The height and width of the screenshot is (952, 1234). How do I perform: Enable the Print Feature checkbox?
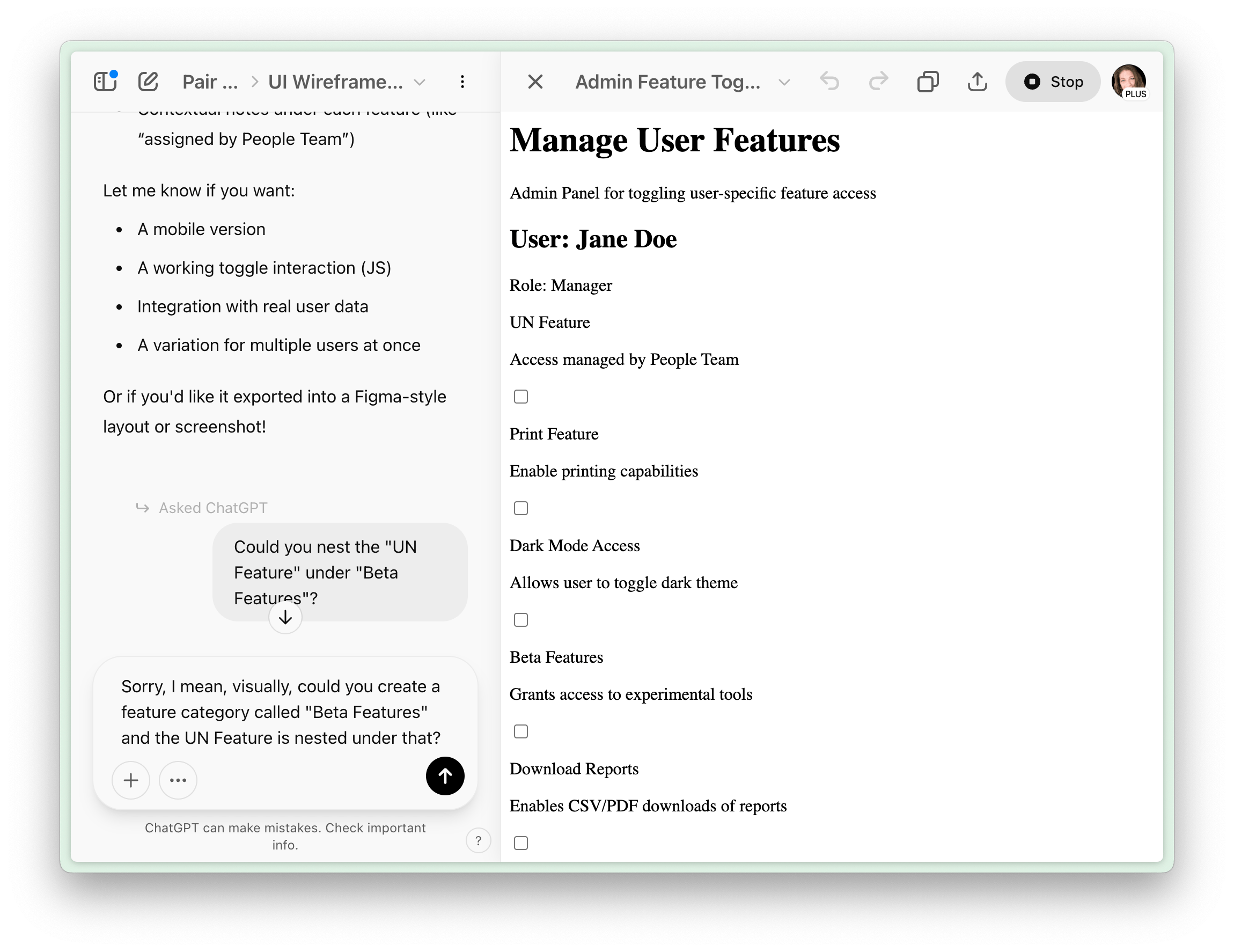tap(521, 509)
